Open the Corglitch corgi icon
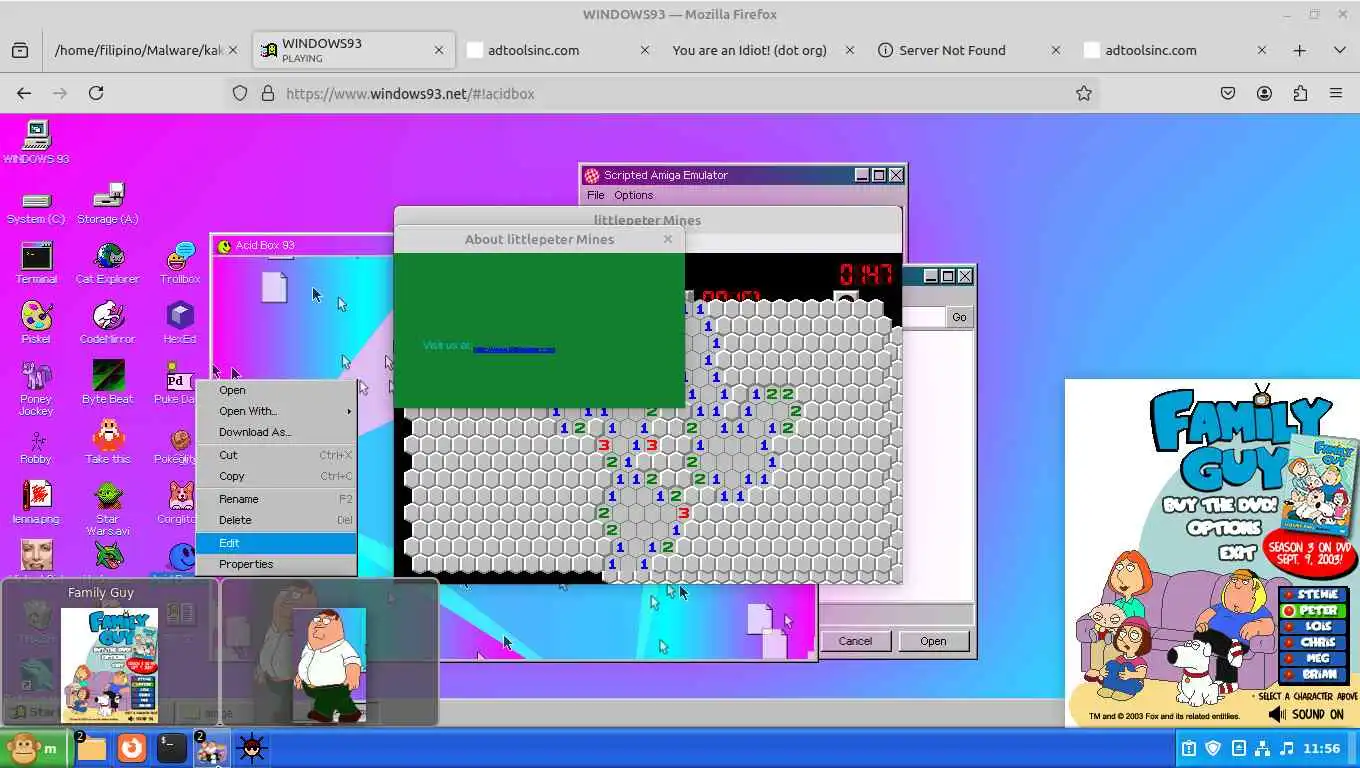The height and width of the screenshot is (768, 1360). (x=180, y=503)
